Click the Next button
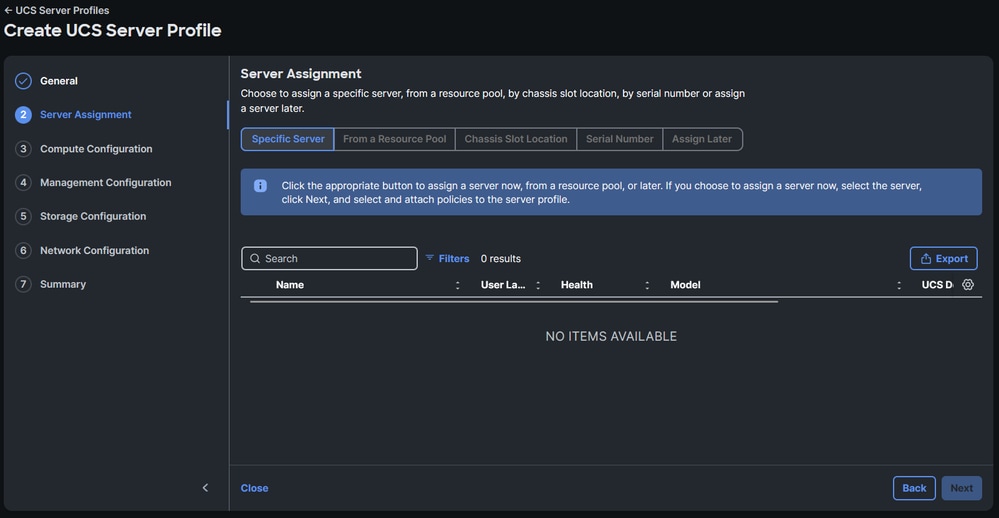The width and height of the screenshot is (999, 518). coord(961,488)
